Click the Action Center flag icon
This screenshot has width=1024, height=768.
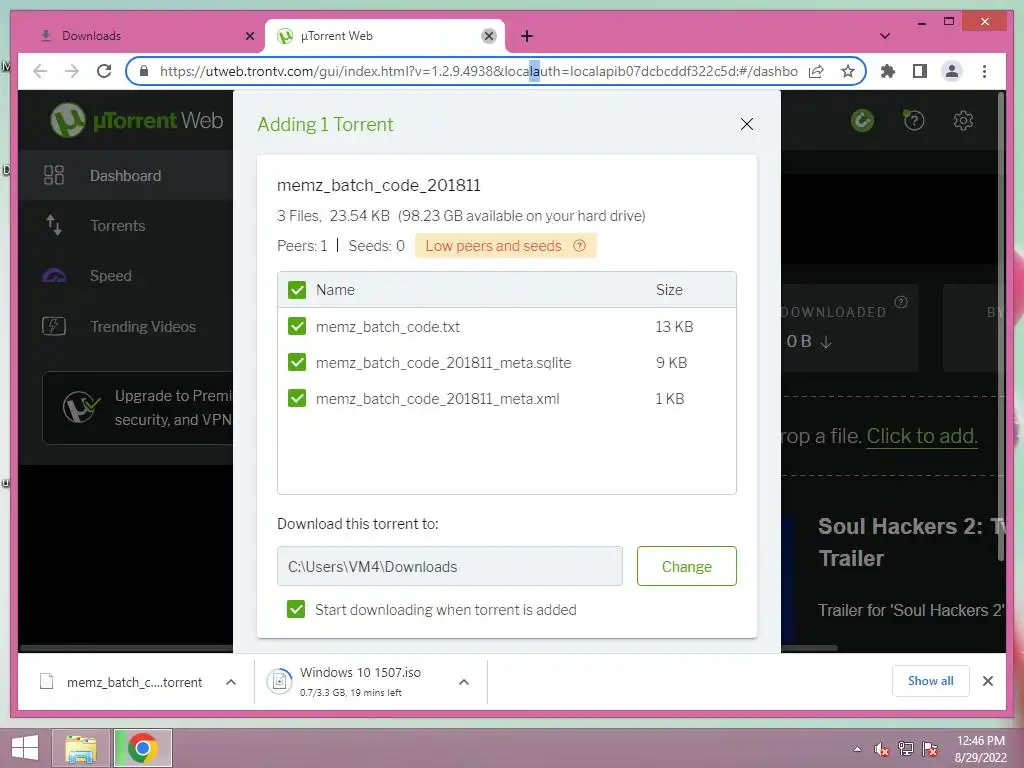[930, 748]
